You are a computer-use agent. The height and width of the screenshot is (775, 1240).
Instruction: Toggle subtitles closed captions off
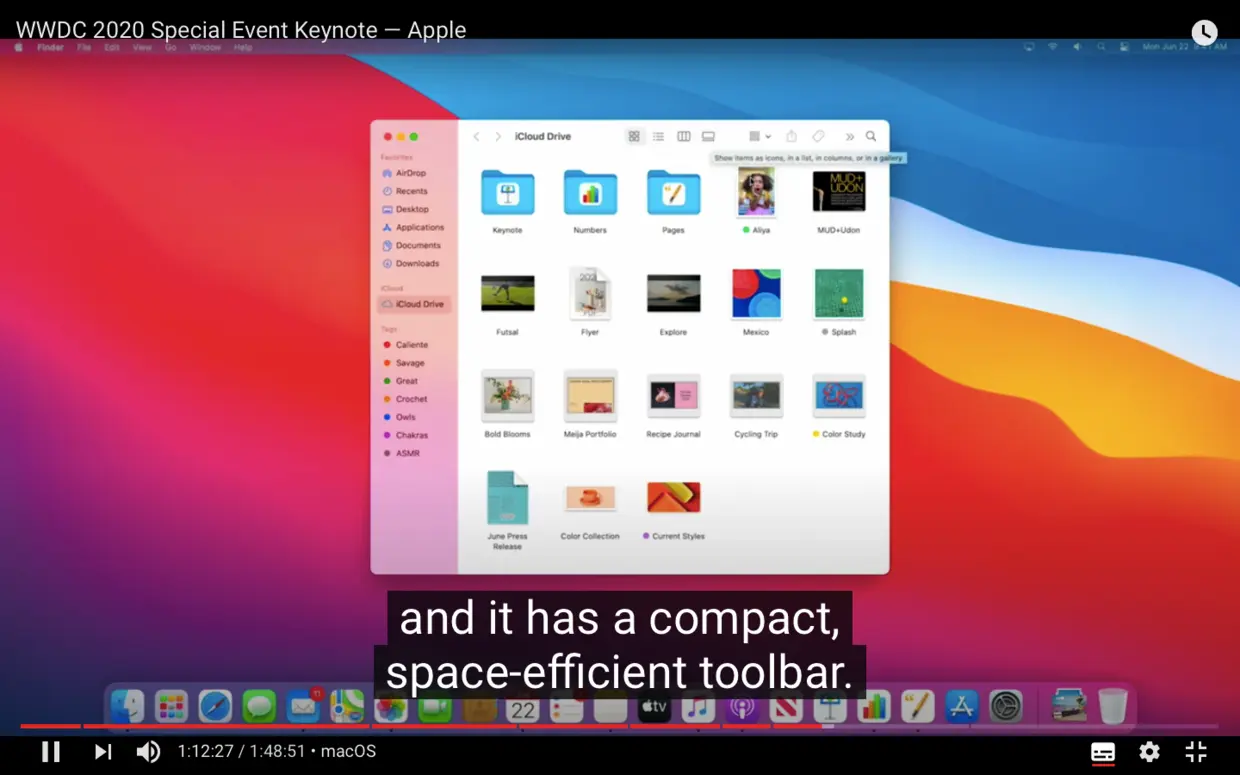[x=1103, y=752]
